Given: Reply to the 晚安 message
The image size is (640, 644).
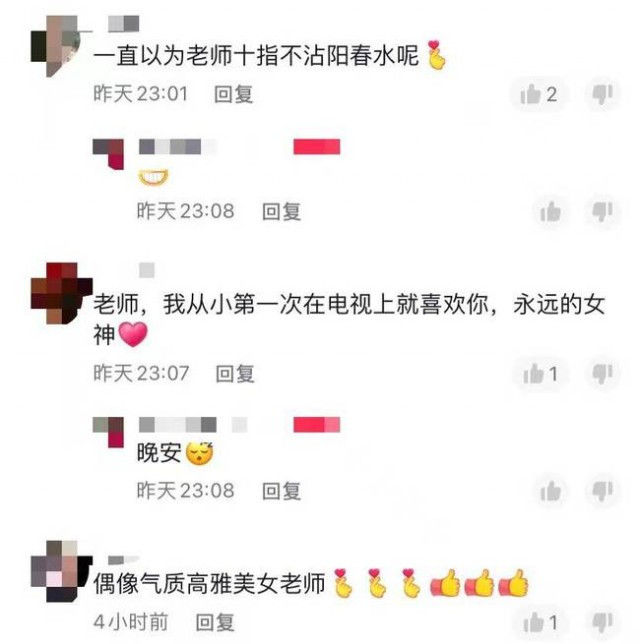Looking at the screenshot, I should coord(281,491).
